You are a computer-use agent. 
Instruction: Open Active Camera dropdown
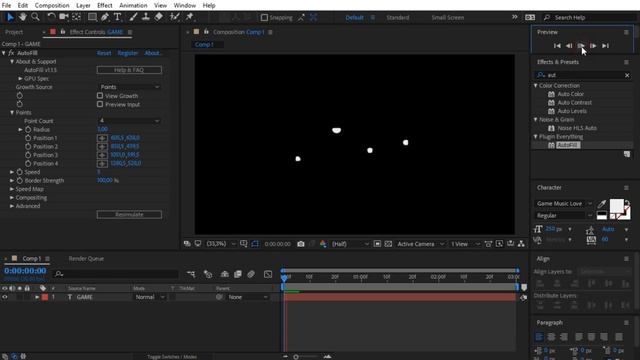[420, 244]
